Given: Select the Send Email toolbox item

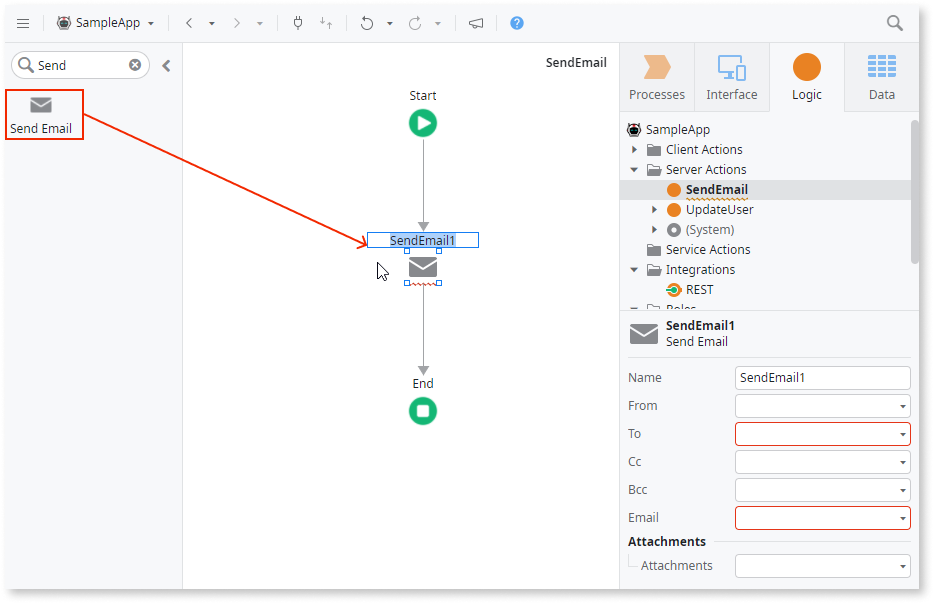Looking at the screenshot, I should click(x=41, y=113).
